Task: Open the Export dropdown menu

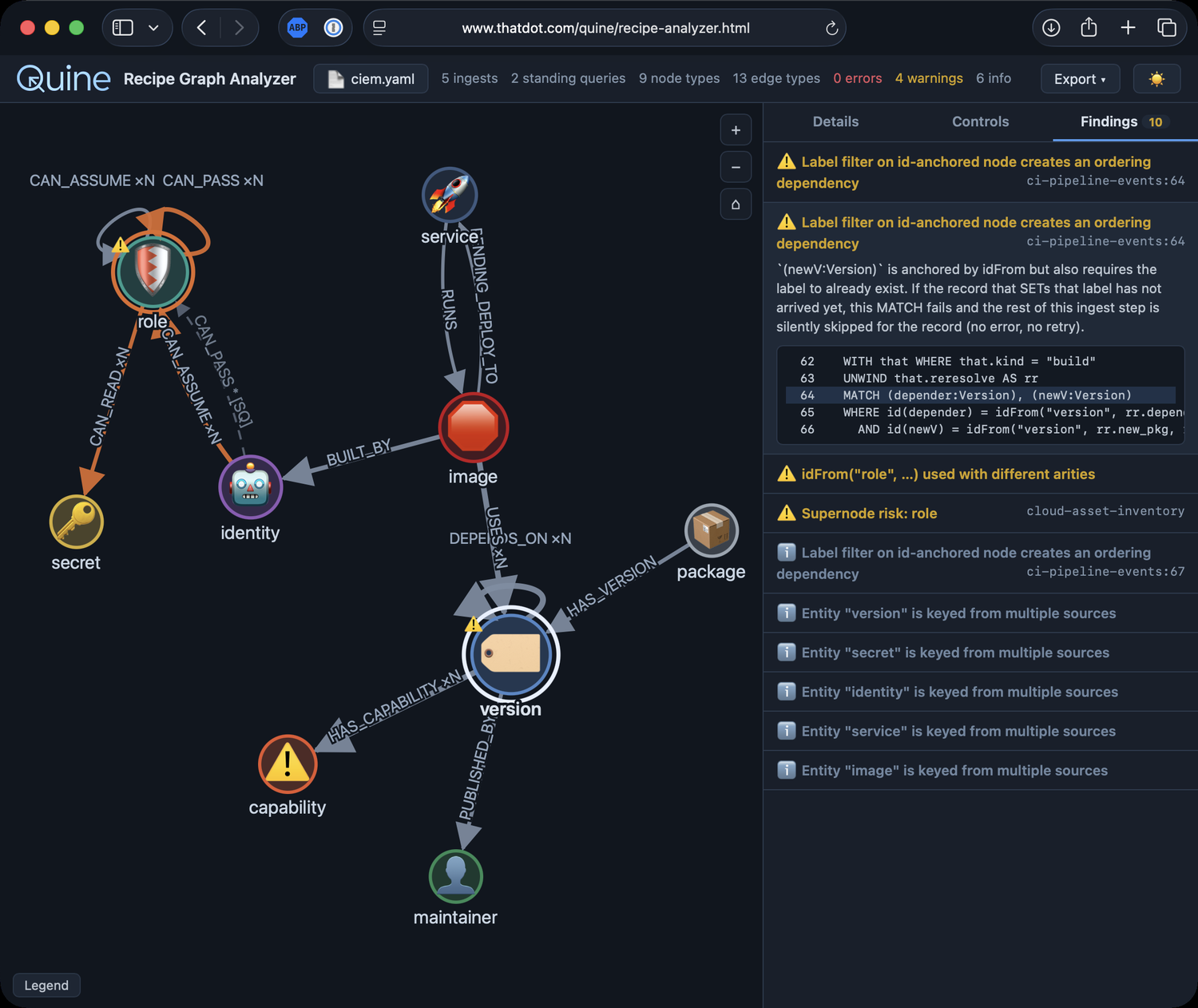Action: tap(1081, 79)
